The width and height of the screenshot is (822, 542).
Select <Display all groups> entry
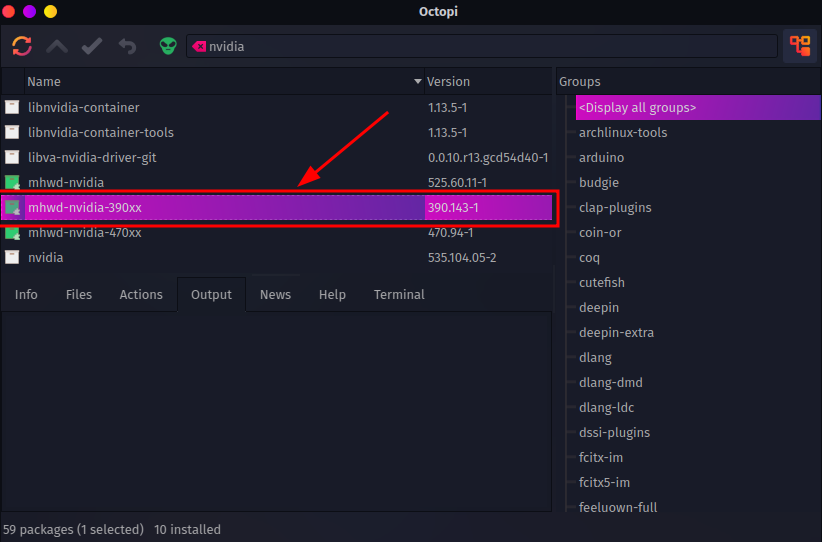(698, 107)
